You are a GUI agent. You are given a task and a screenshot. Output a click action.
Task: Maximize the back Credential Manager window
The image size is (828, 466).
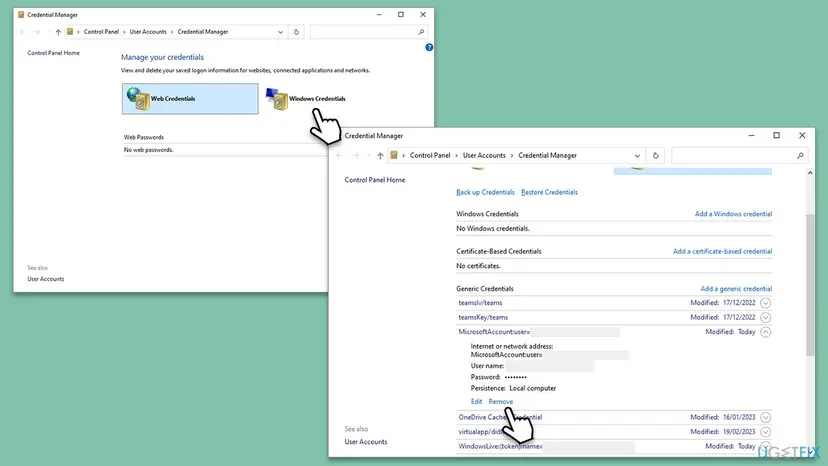(401, 15)
